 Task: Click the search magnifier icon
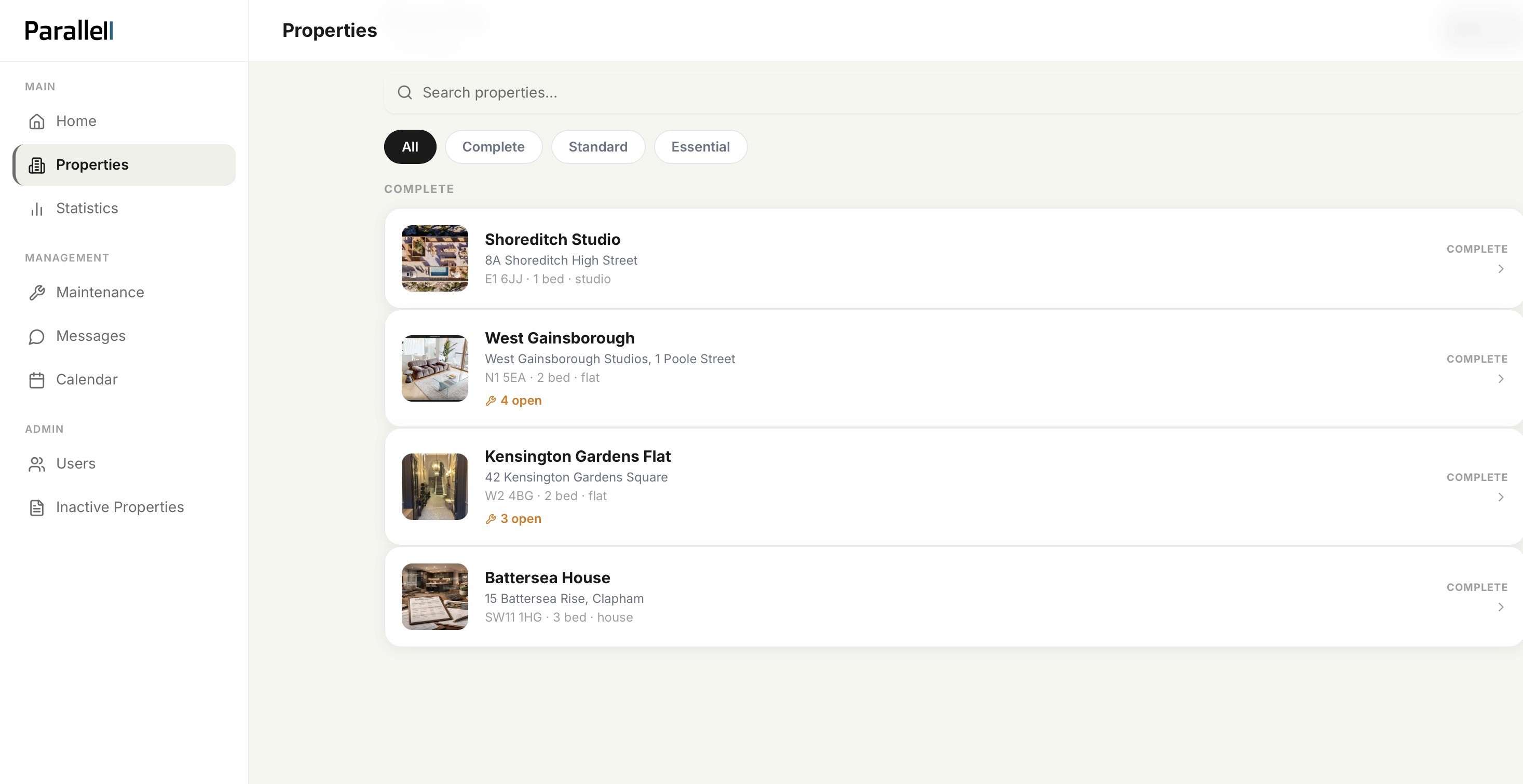click(x=404, y=93)
